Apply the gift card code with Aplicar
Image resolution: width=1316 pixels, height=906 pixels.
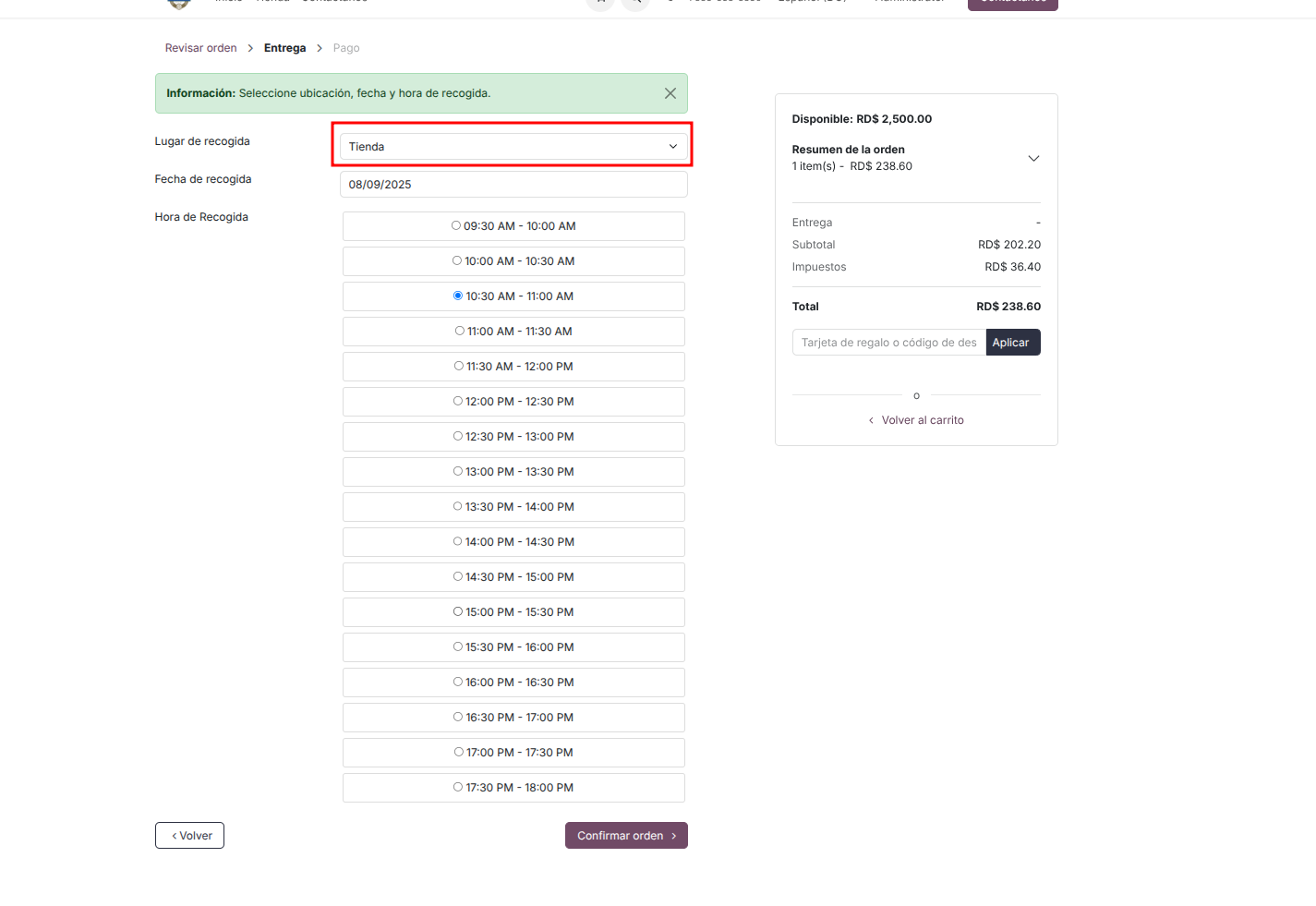click(1012, 343)
